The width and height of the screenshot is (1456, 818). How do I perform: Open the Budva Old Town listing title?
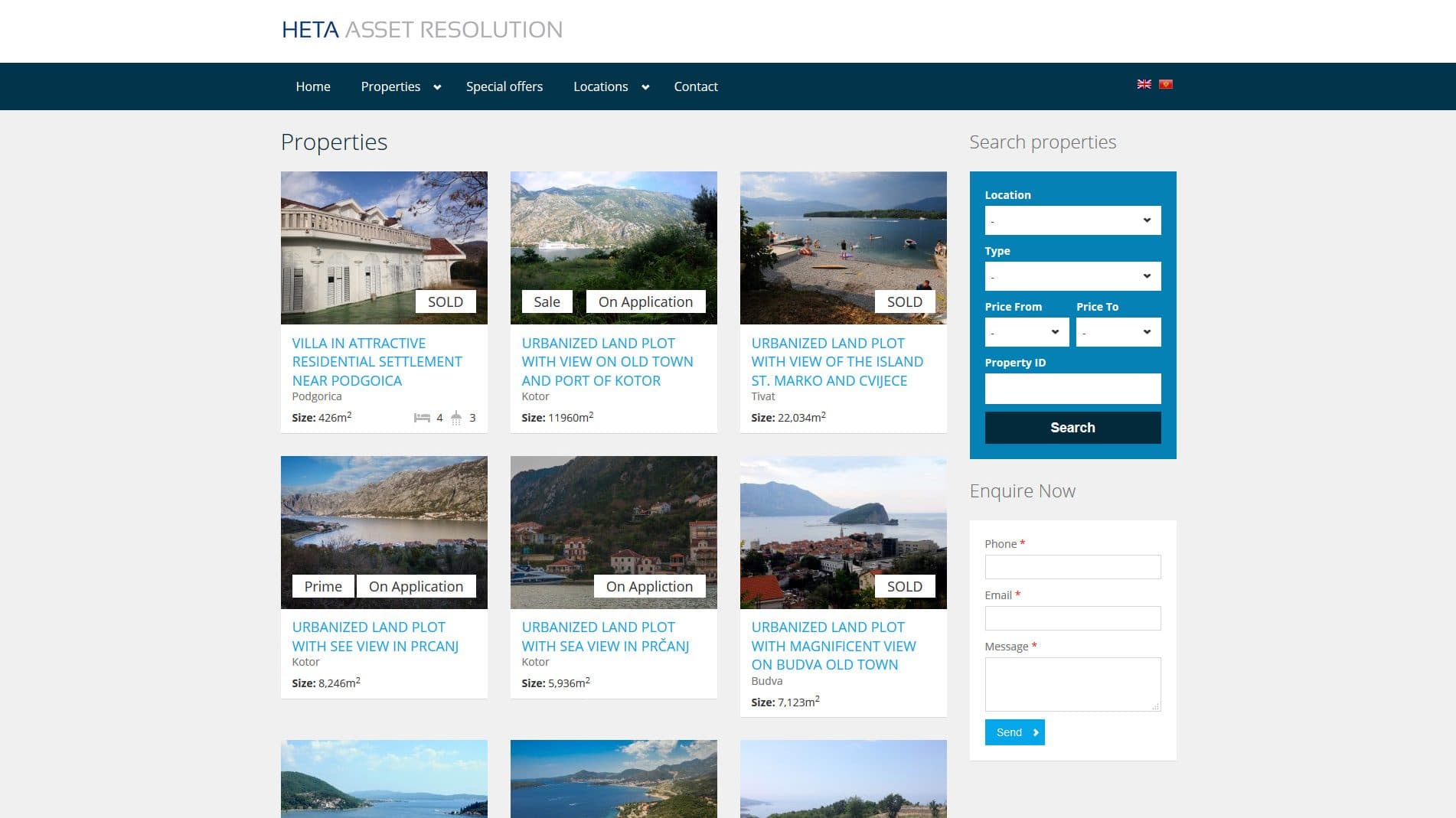pos(834,646)
